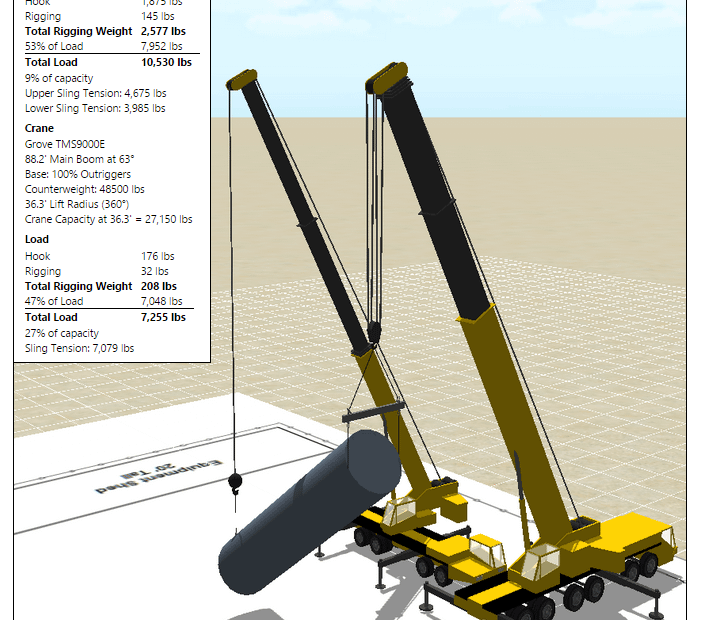Screen dimensions: 702x620
Task: Click the Upper Sling Tension line
Action: 95,93
